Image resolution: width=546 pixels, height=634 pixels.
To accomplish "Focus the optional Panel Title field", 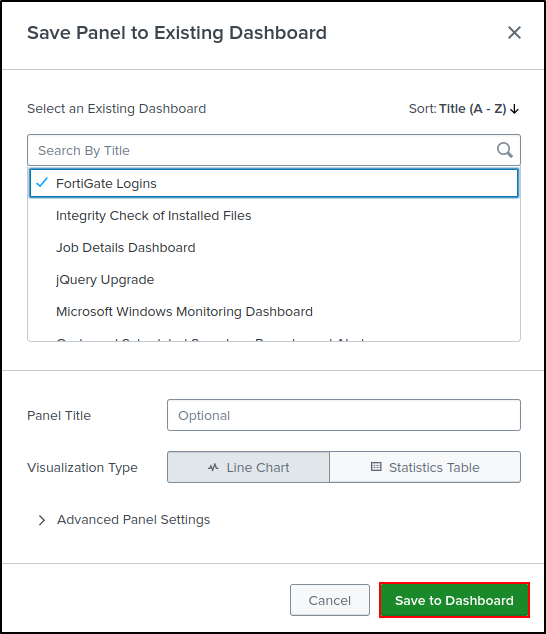I will click(344, 415).
